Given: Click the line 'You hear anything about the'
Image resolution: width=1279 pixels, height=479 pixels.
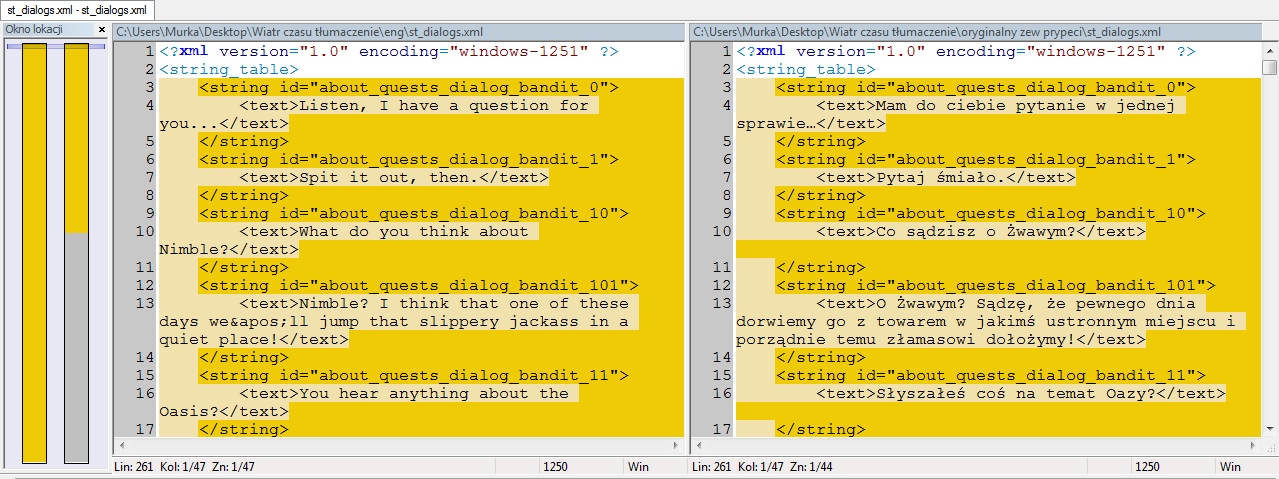Looking at the screenshot, I should [409, 393].
